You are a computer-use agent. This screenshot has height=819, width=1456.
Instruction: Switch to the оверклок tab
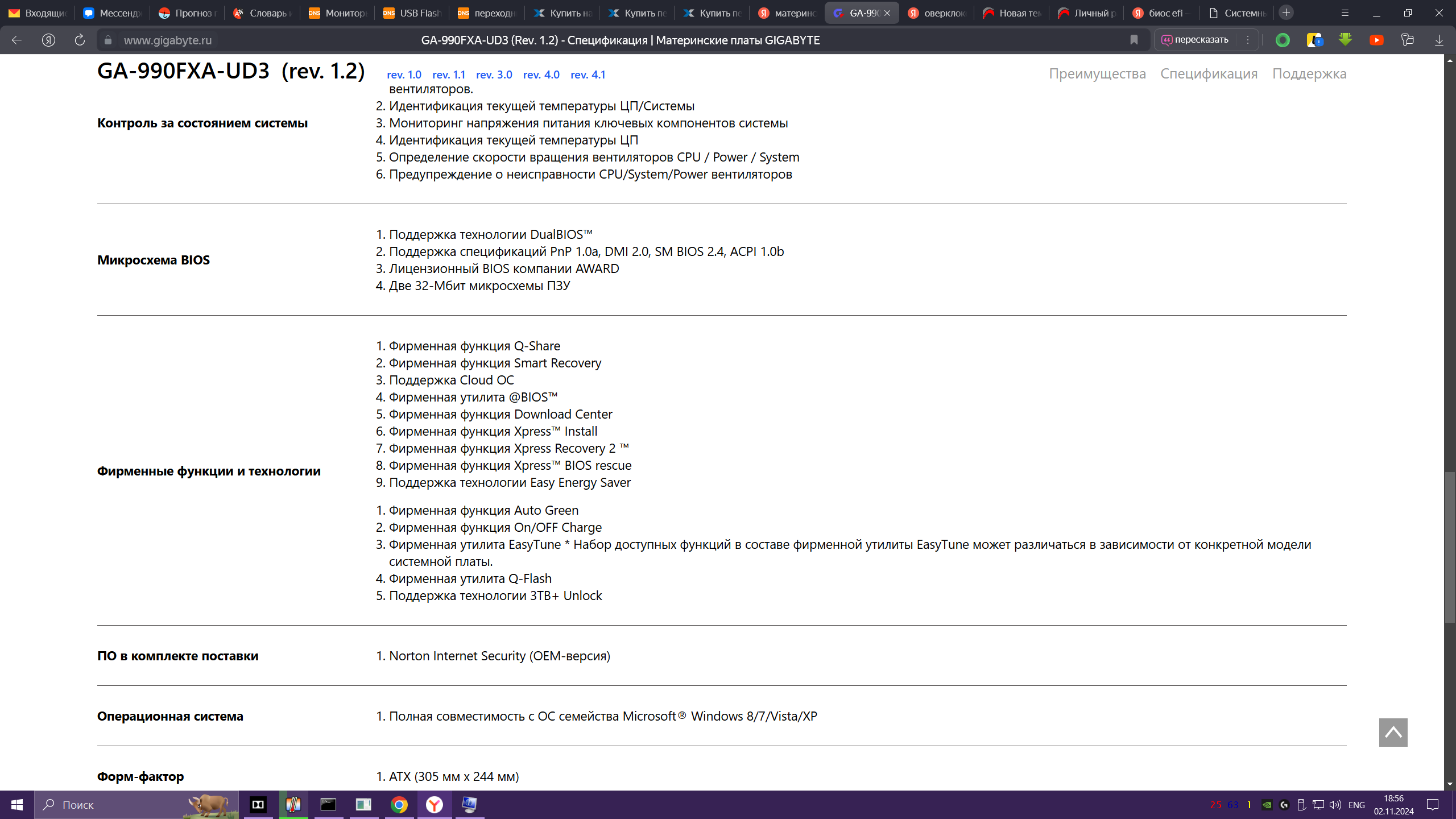point(937,13)
